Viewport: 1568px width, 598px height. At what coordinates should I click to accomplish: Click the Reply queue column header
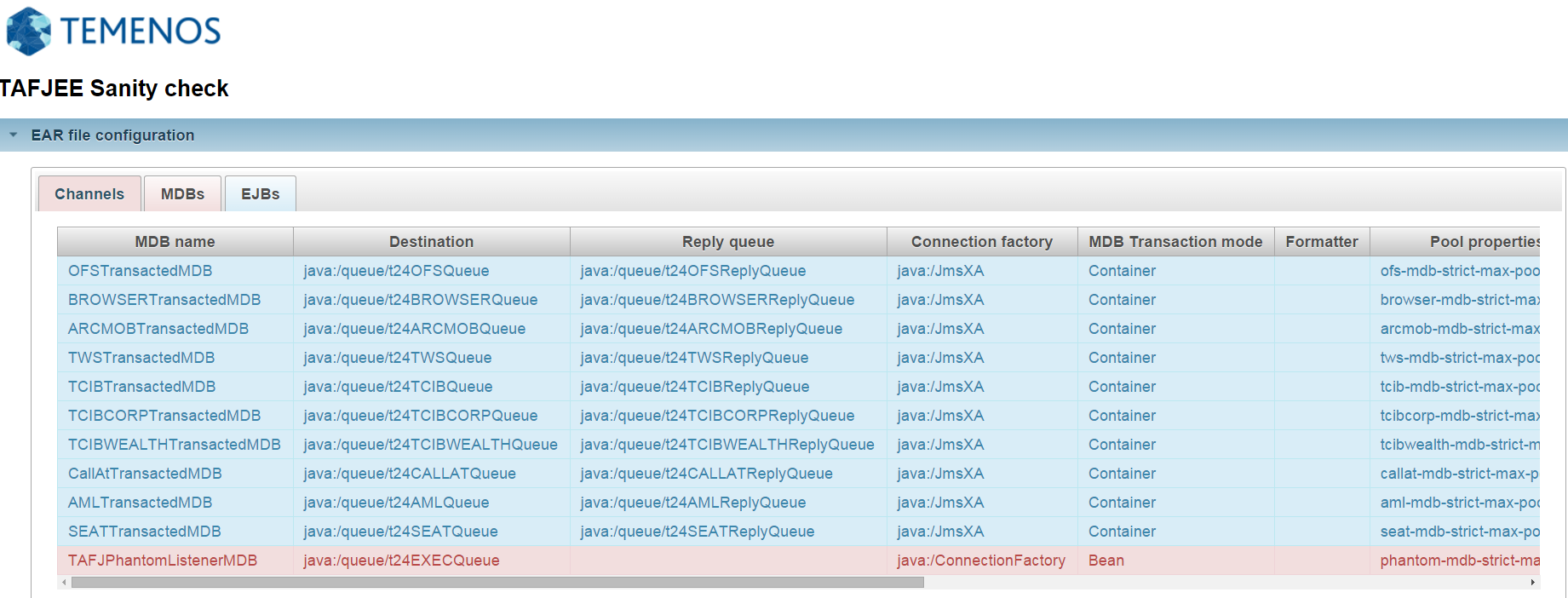pos(727,242)
